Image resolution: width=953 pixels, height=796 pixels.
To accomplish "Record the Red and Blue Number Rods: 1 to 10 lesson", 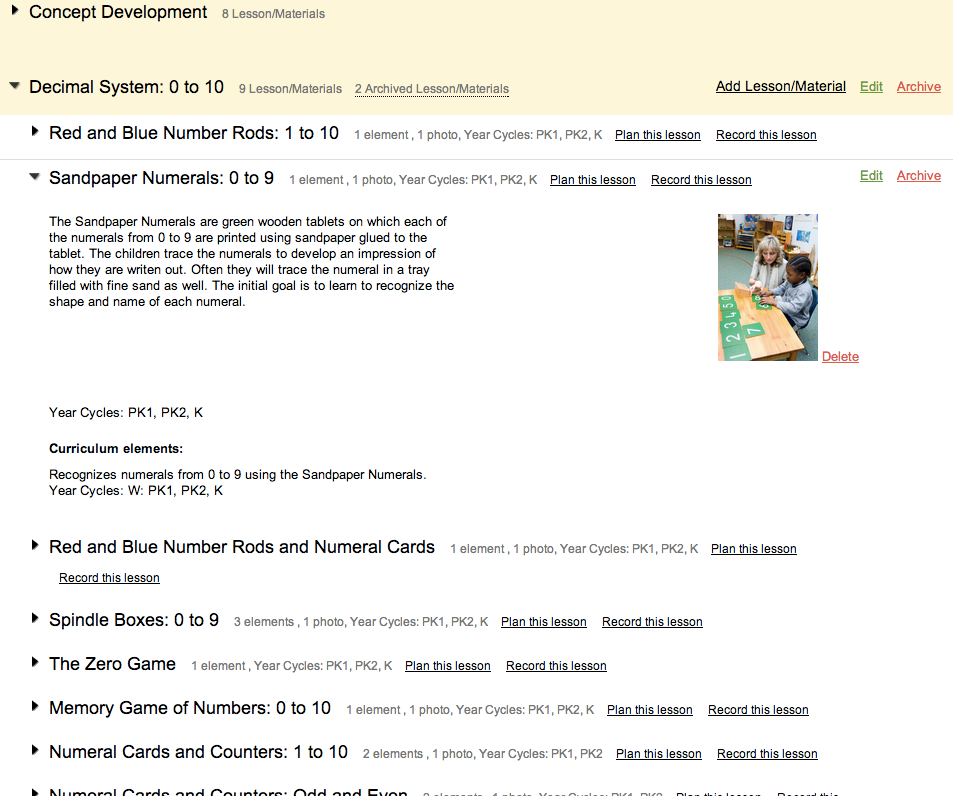I will coord(766,135).
